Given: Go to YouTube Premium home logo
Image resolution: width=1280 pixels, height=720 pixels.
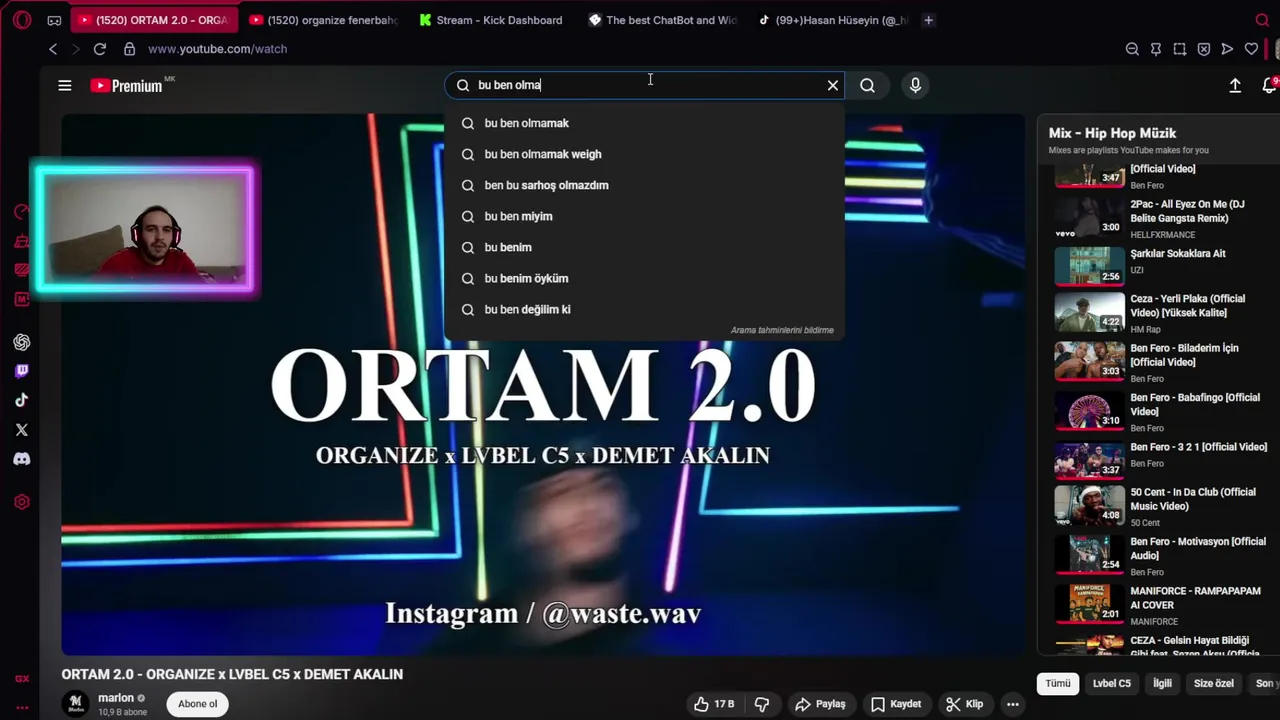Looking at the screenshot, I should click(127, 86).
